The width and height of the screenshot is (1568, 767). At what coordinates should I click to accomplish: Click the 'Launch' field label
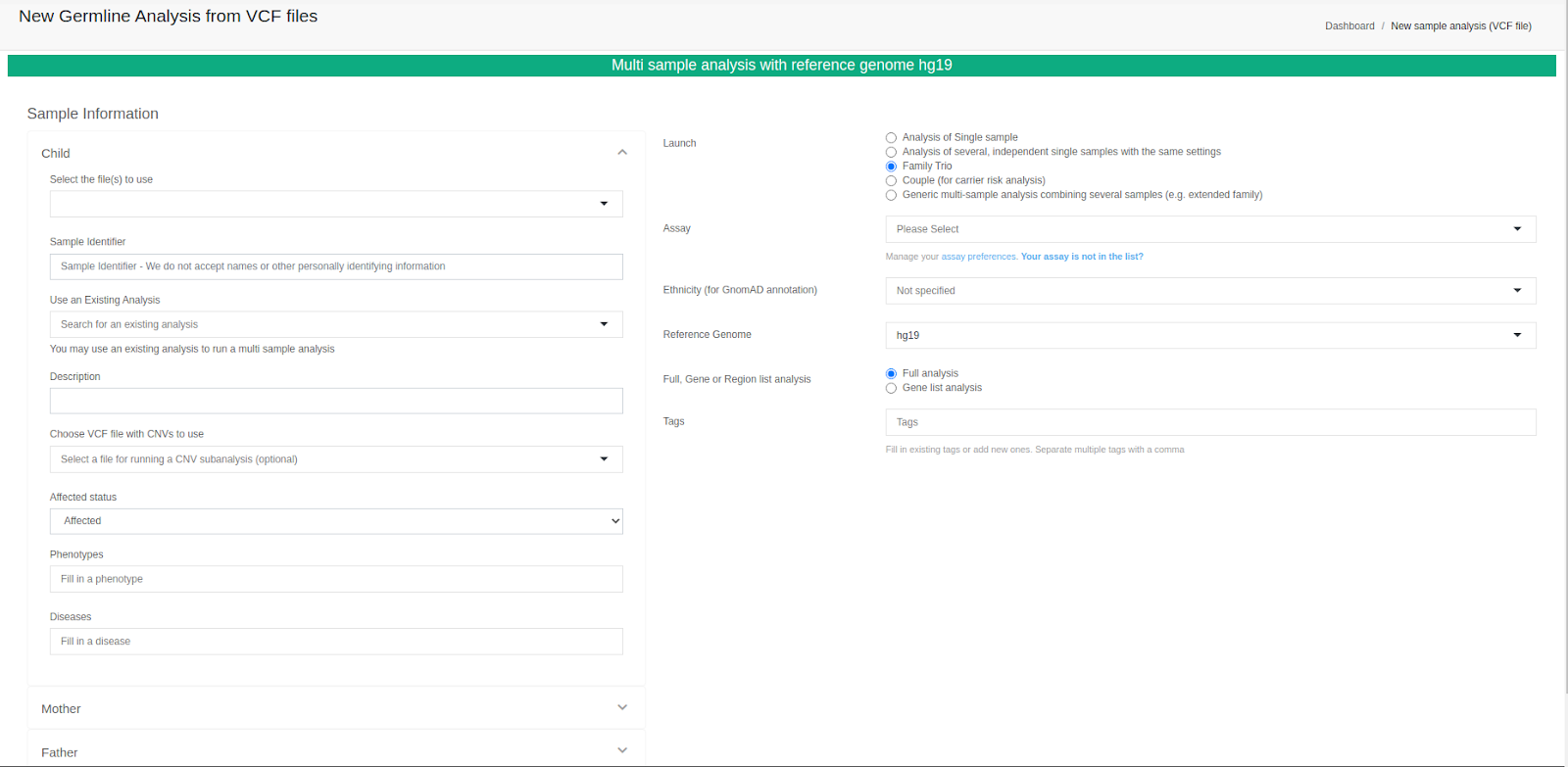(x=680, y=143)
